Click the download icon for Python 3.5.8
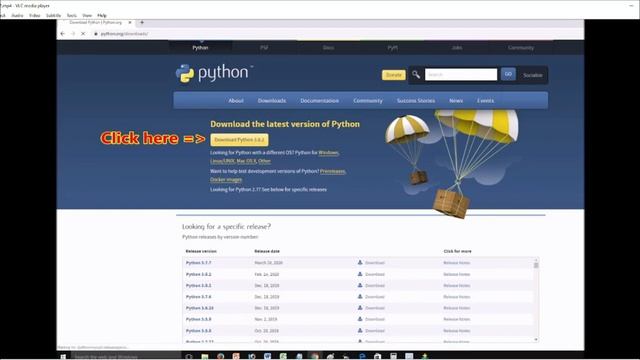 point(360,330)
